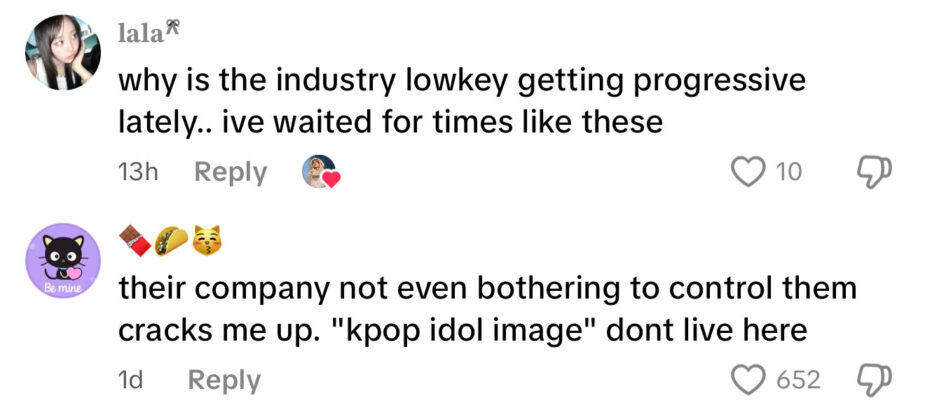Image resolution: width=925 pixels, height=403 pixels.
Task: Reply to the "their company" comment
Action: pyautogui.click(x=224, y=380)
